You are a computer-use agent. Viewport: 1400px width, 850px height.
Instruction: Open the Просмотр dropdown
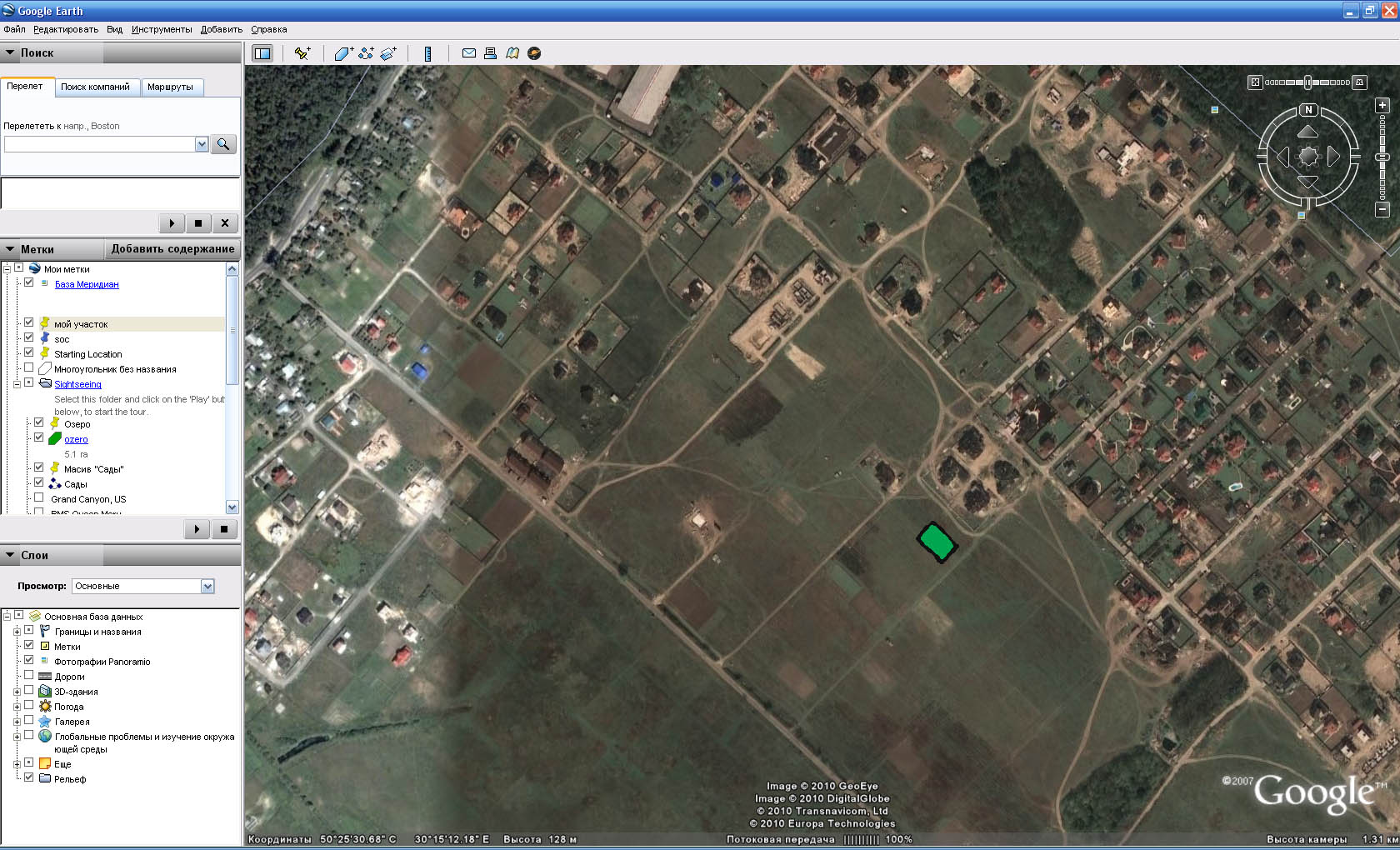pyautogui.click(x=143, y=586)
